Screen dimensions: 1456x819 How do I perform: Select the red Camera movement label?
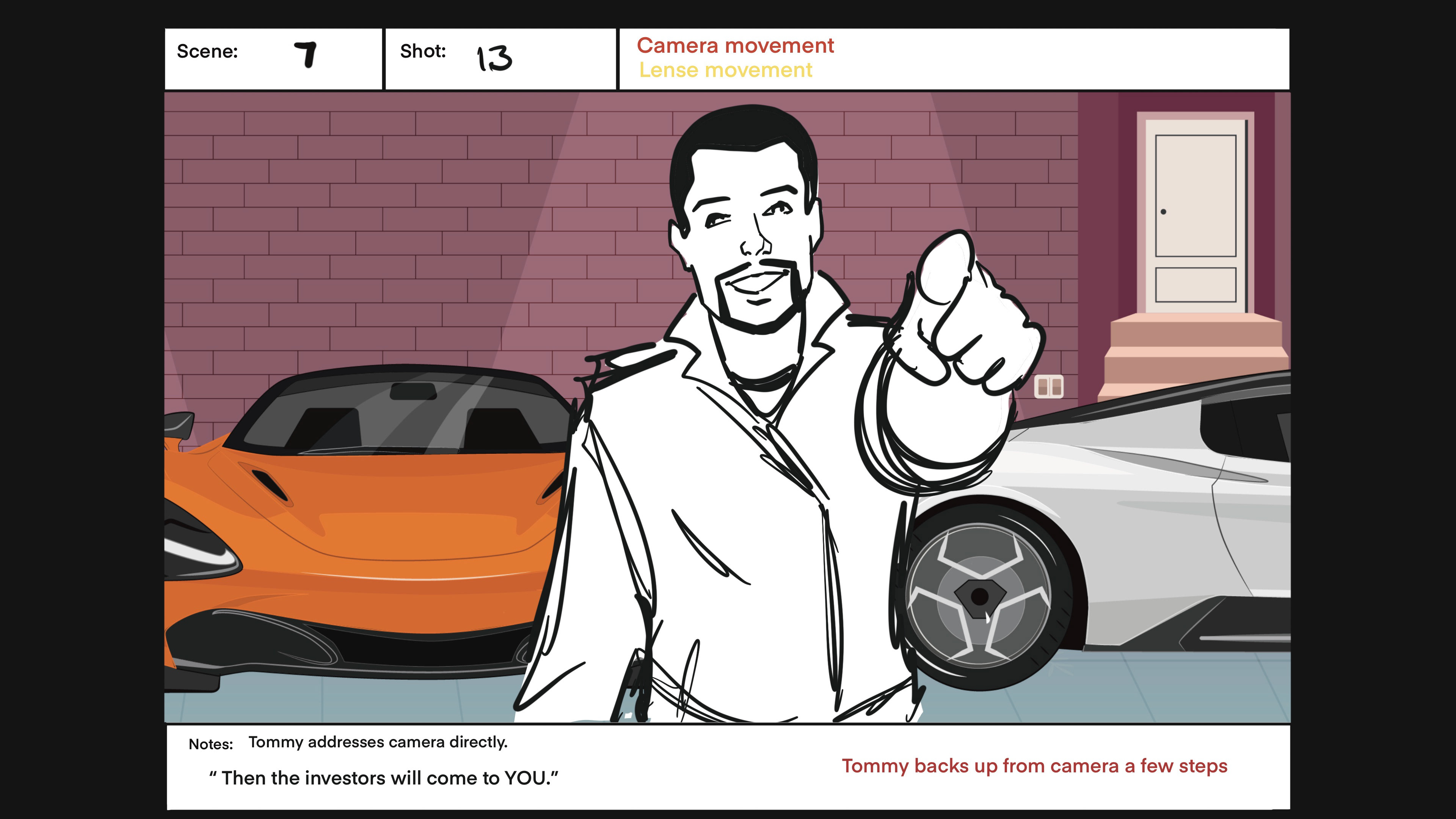(735, 45)
